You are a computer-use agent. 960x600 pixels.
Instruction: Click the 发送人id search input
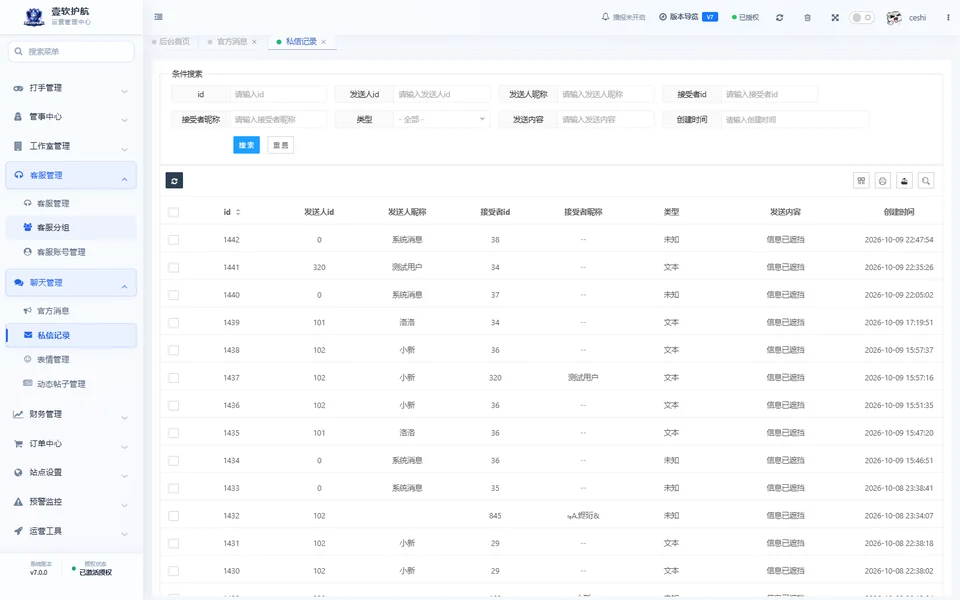442,94
